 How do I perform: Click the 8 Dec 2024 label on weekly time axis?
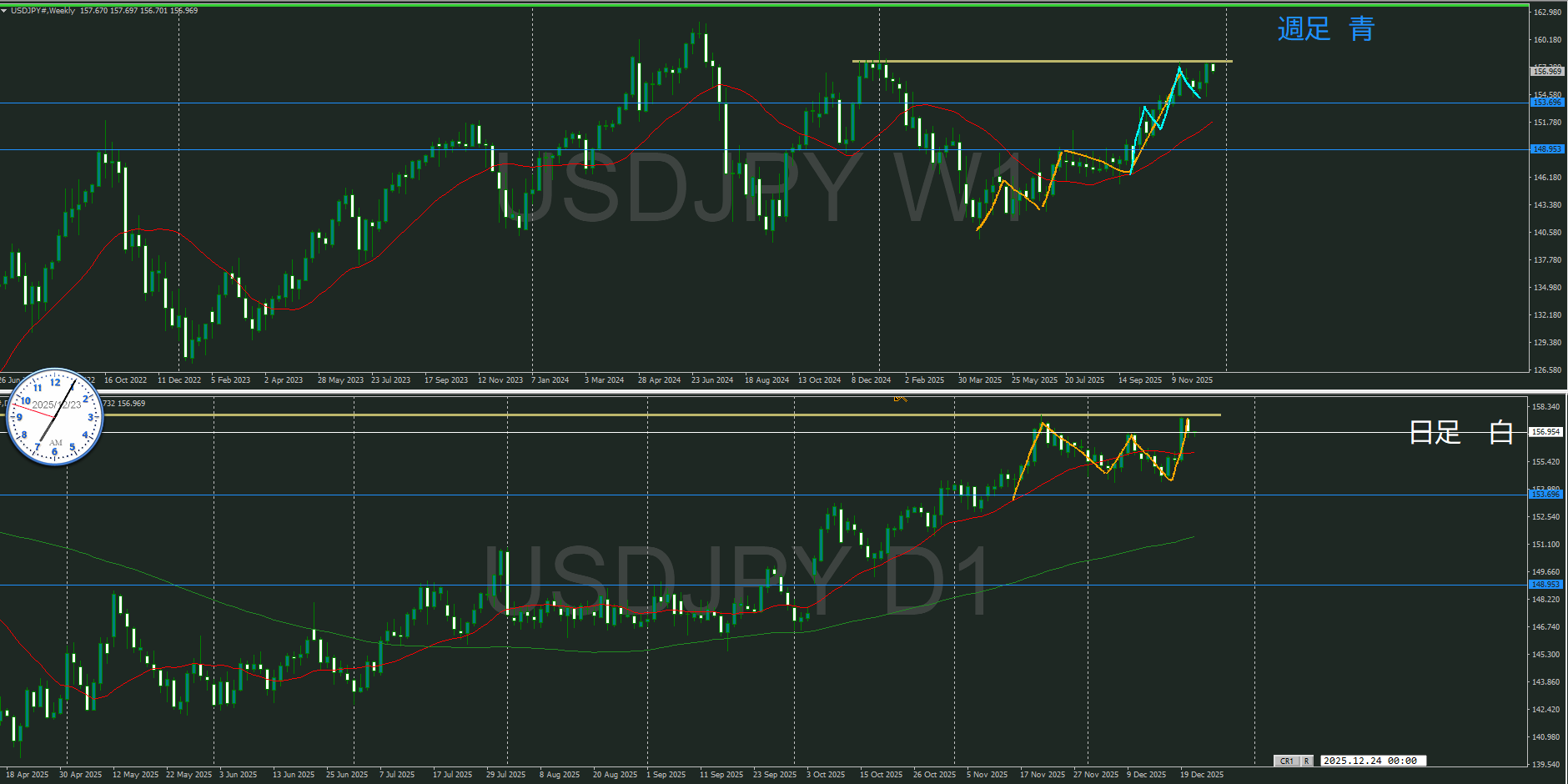871,380
